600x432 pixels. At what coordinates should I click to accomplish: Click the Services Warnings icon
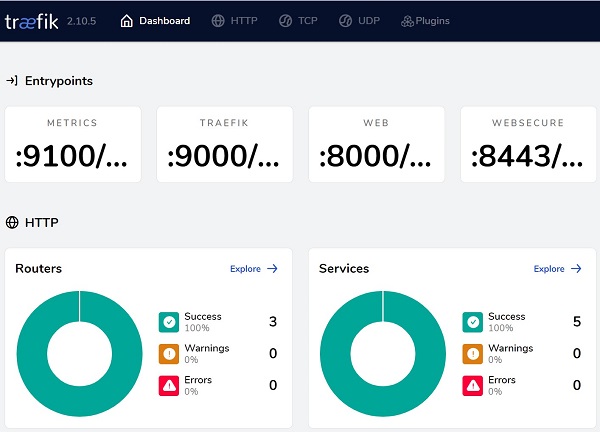(473, 354)
